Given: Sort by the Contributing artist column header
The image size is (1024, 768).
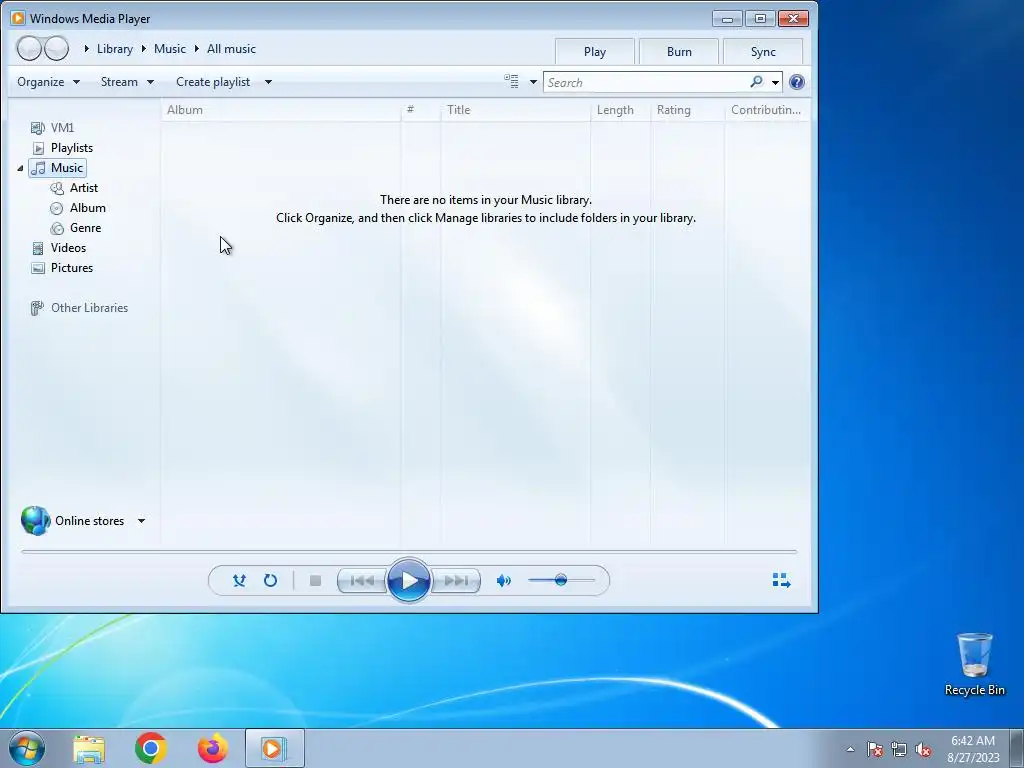Looking at the screenshot, I should [767, 110].
